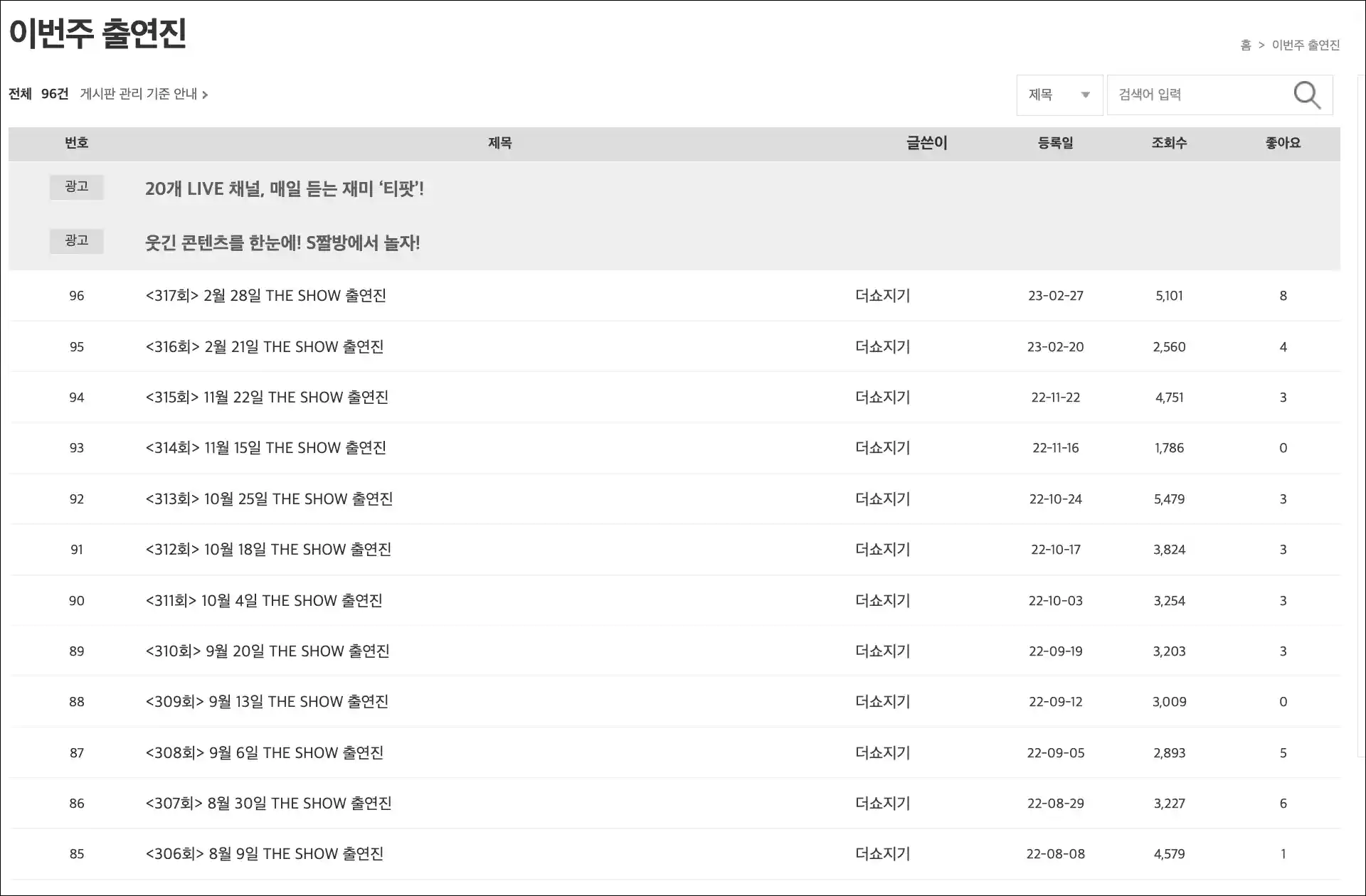
Task: Click the 제목 column header in table
Action: 499,143
